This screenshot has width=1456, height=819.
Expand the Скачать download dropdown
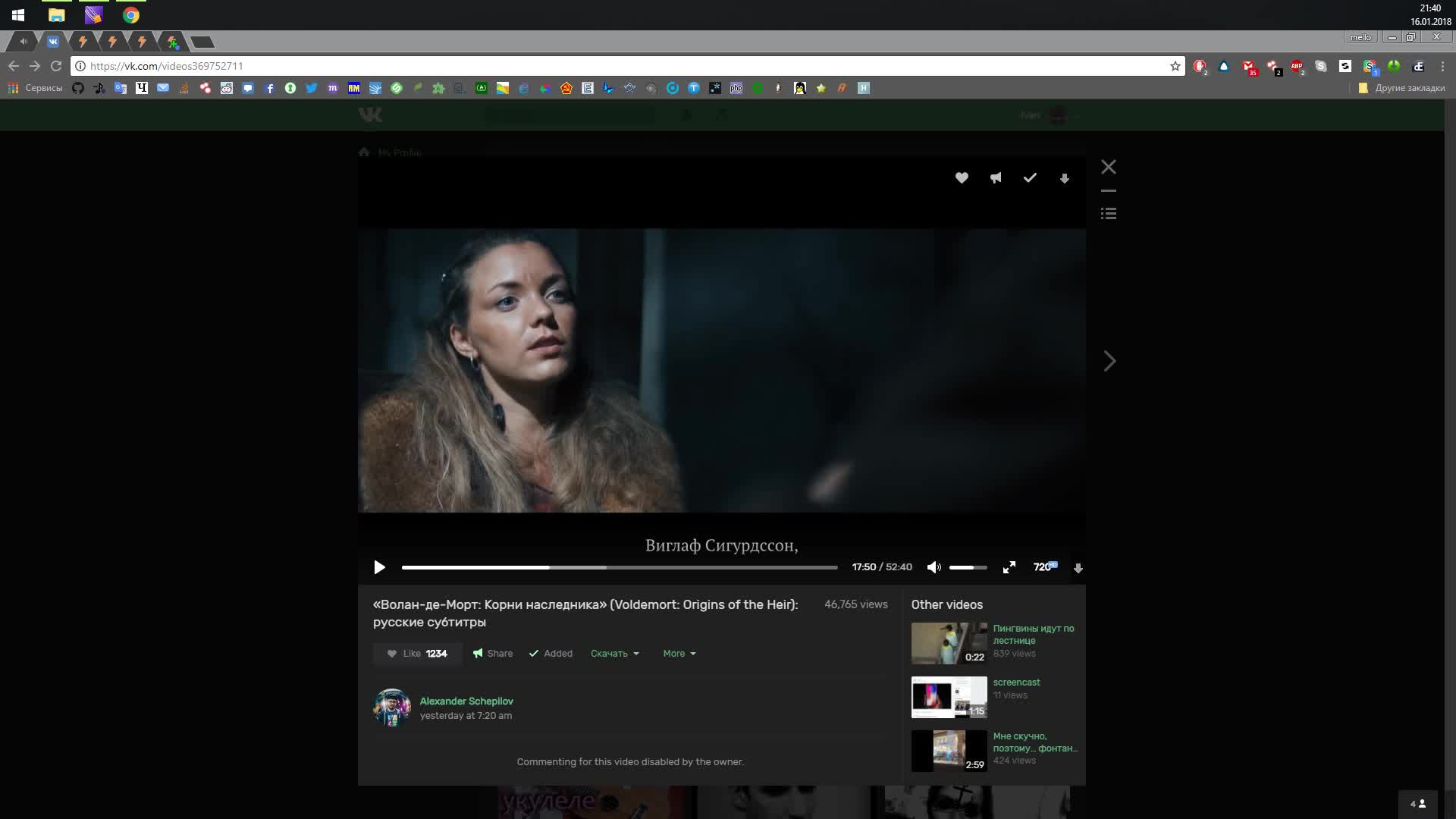click(614, 654)
